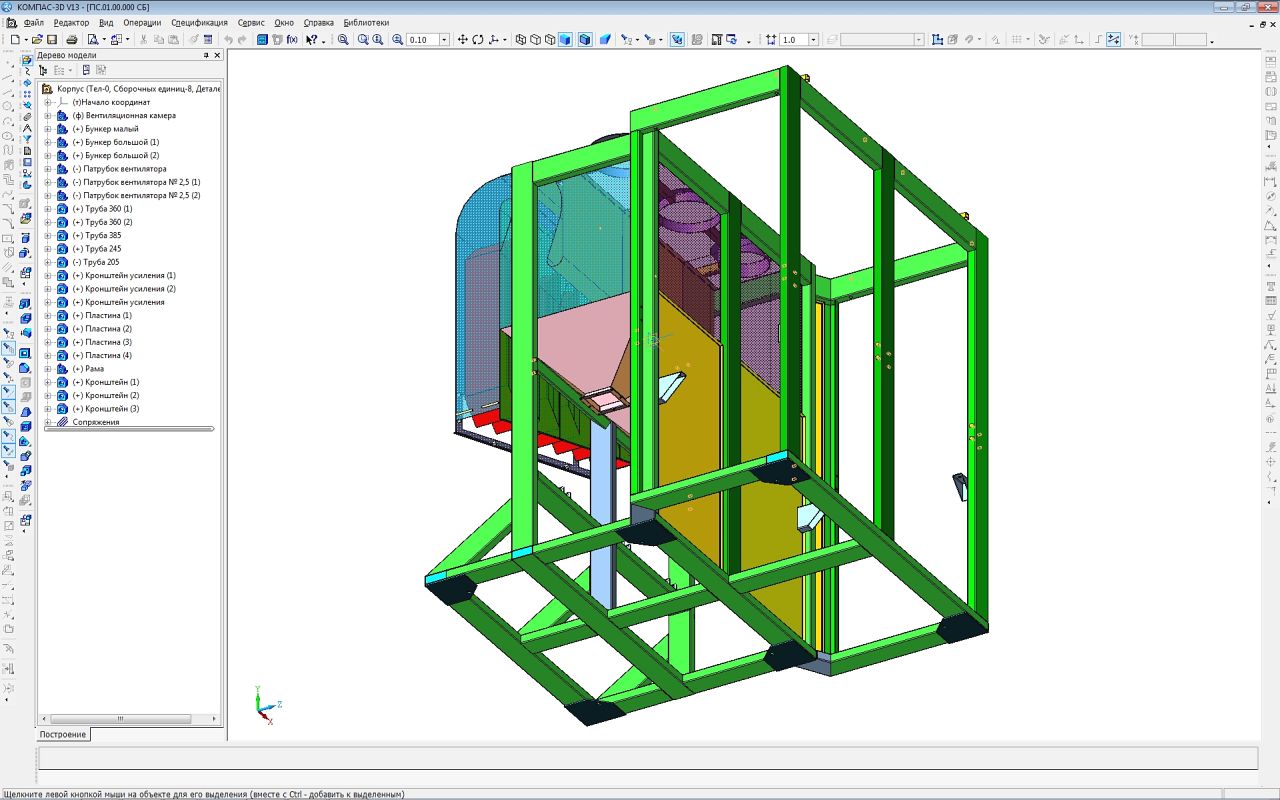Select the Pan view tool
The image size is (1280, 800).
(462, 40)
